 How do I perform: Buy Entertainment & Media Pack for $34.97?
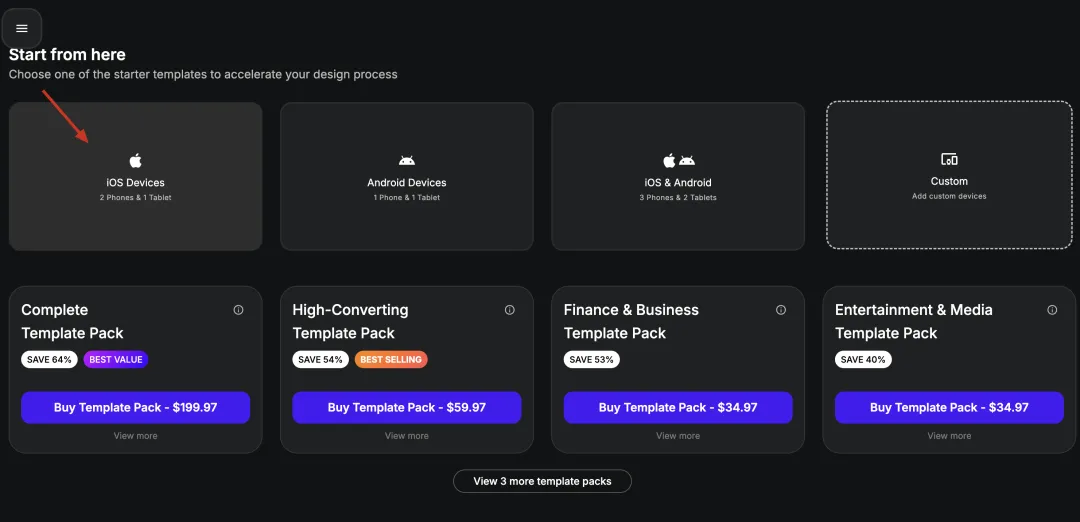tap(949, 407)
